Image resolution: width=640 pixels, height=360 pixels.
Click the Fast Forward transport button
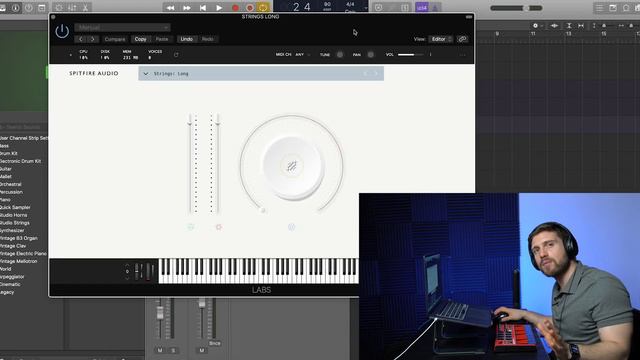click(187, 7)
